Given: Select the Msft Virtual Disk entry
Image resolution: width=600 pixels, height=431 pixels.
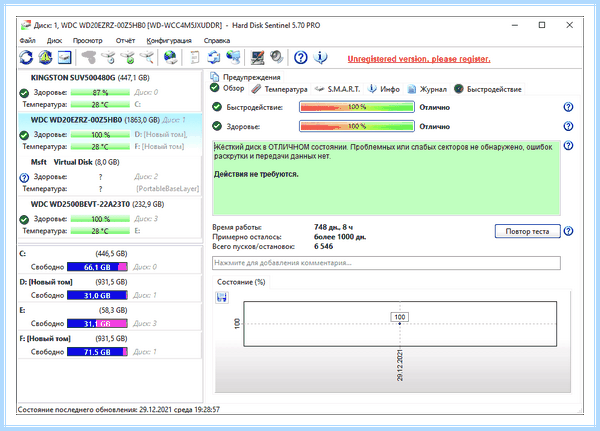Looking at the screenshot, I should pyautogui.click(x=110, y=175).
